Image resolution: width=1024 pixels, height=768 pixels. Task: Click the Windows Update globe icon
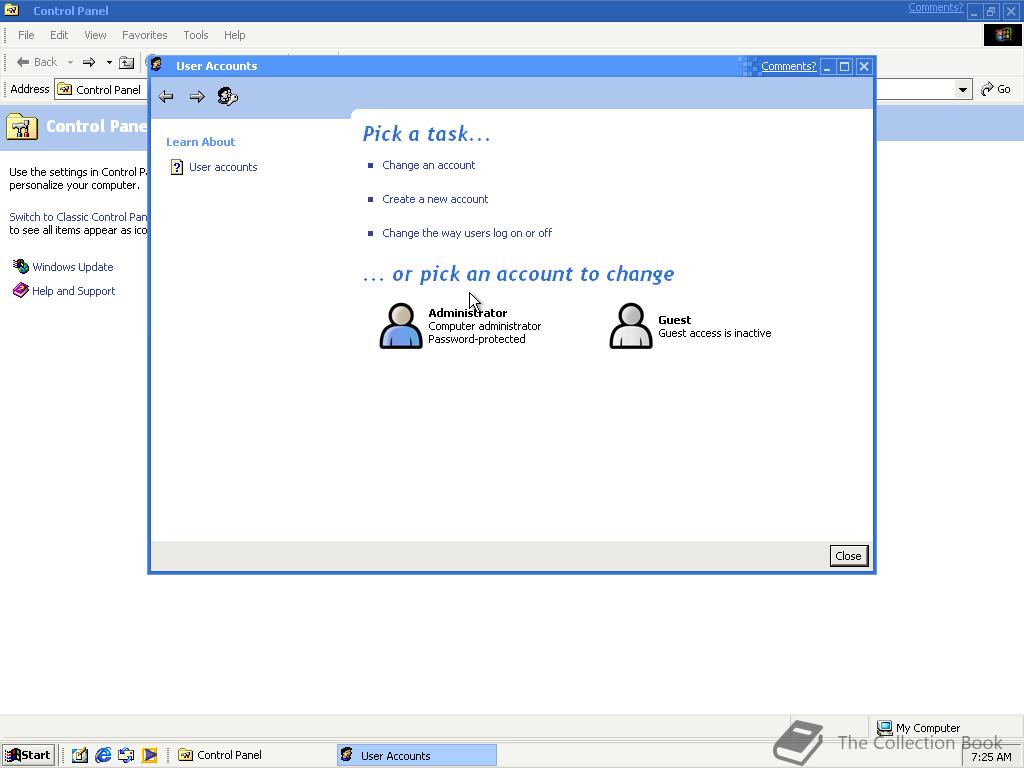pyautogui.click(x=21, y=266)
